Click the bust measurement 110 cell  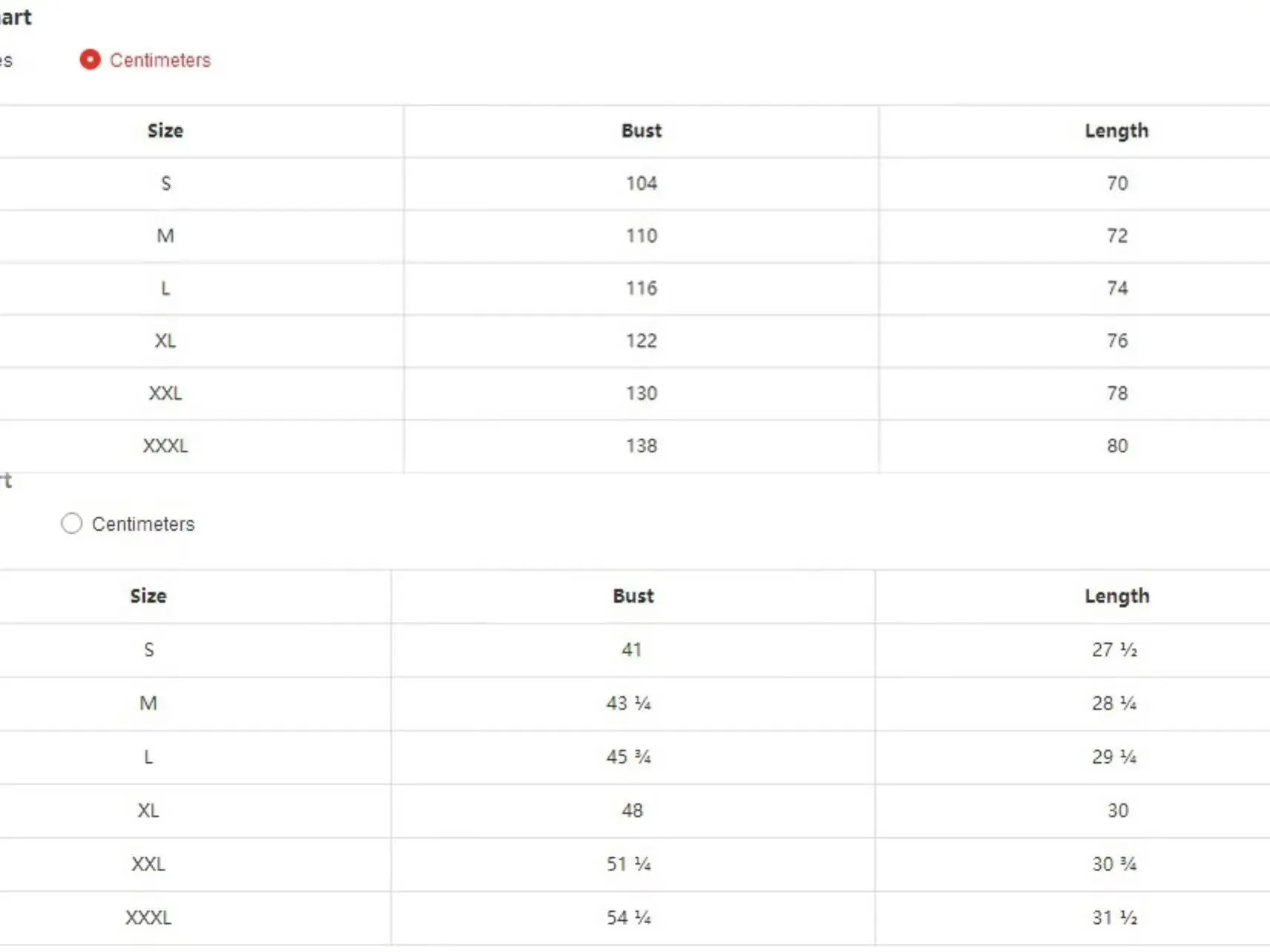(641, 236)
